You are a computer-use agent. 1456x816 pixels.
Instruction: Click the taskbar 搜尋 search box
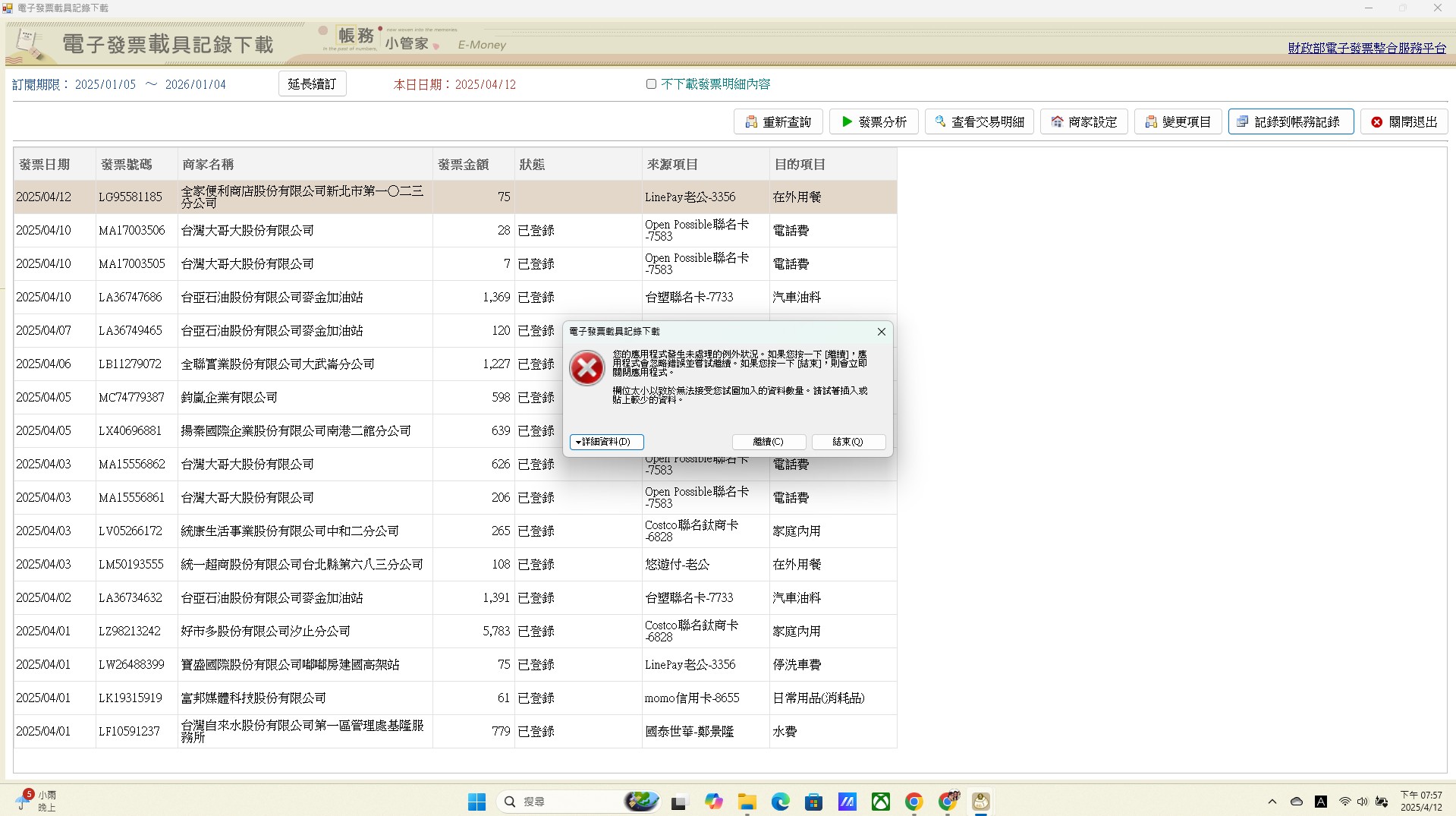[578, 802]
